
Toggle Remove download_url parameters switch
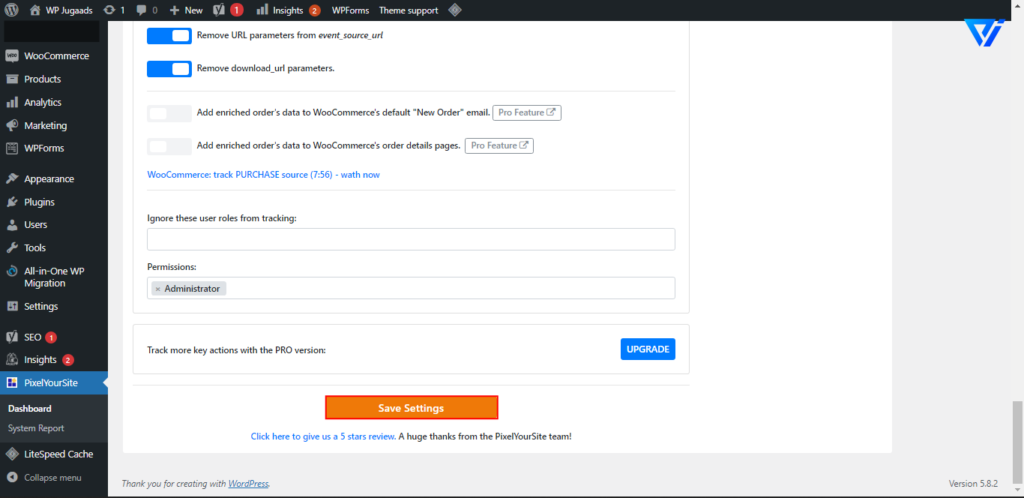pyautogui.click(x=169, y=69)
